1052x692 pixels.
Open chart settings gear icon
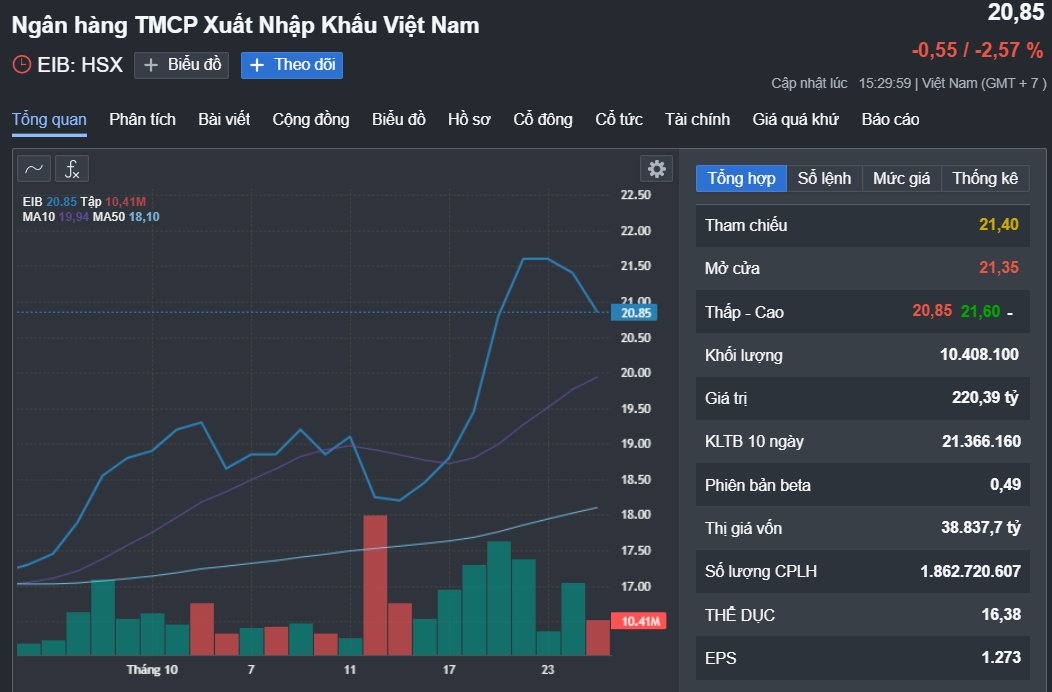coord(656,168)
